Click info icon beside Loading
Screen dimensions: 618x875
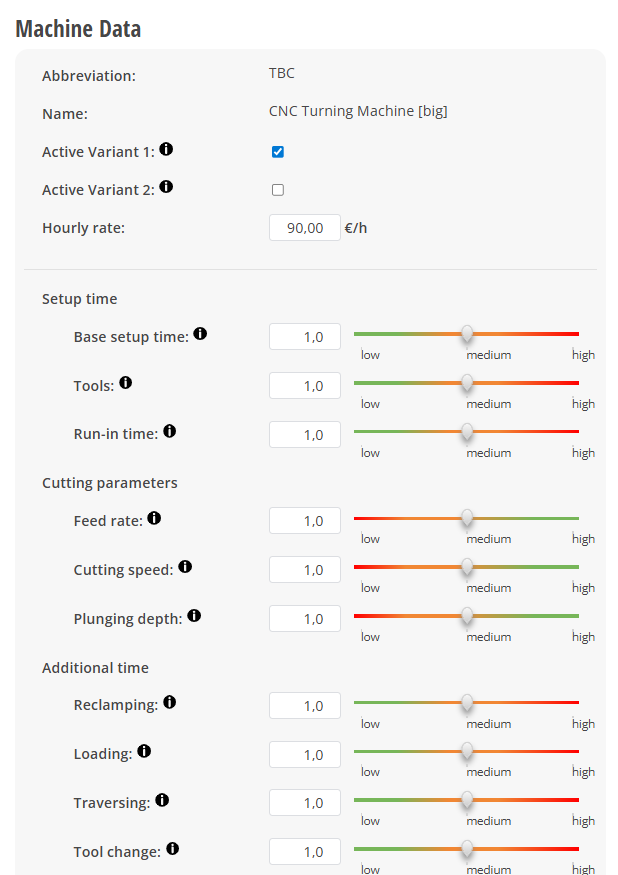point(144,751)
